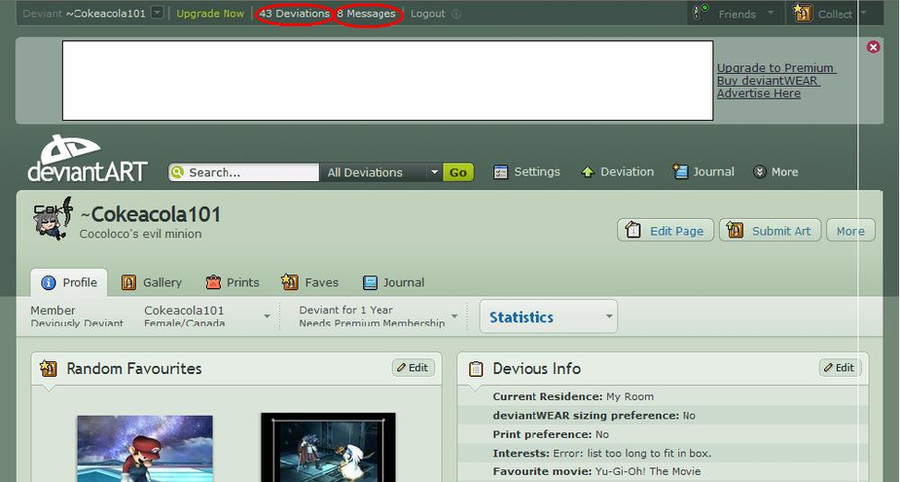Open the 8 Messages link
The width and height of the screenshot is (900, 482).
click(366, 13)
